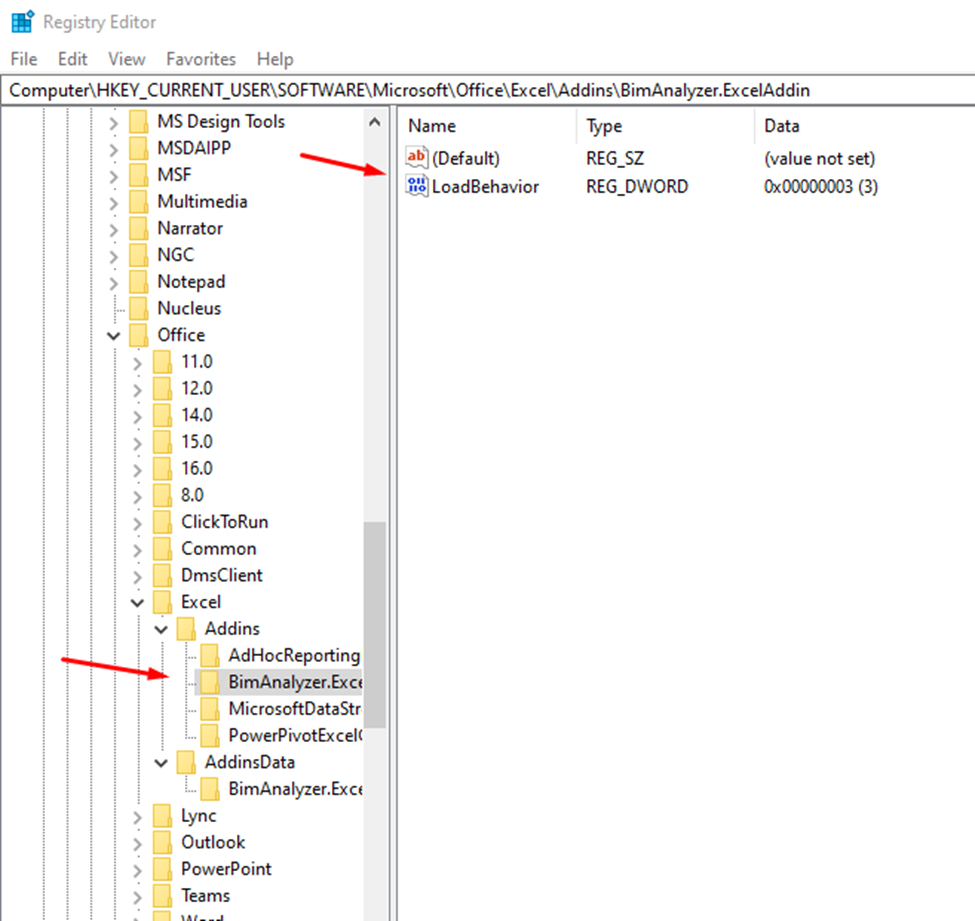975x921 pixels.
Task: Select the PowerPivotExcel folder icon
Action: tap(210, 737)
